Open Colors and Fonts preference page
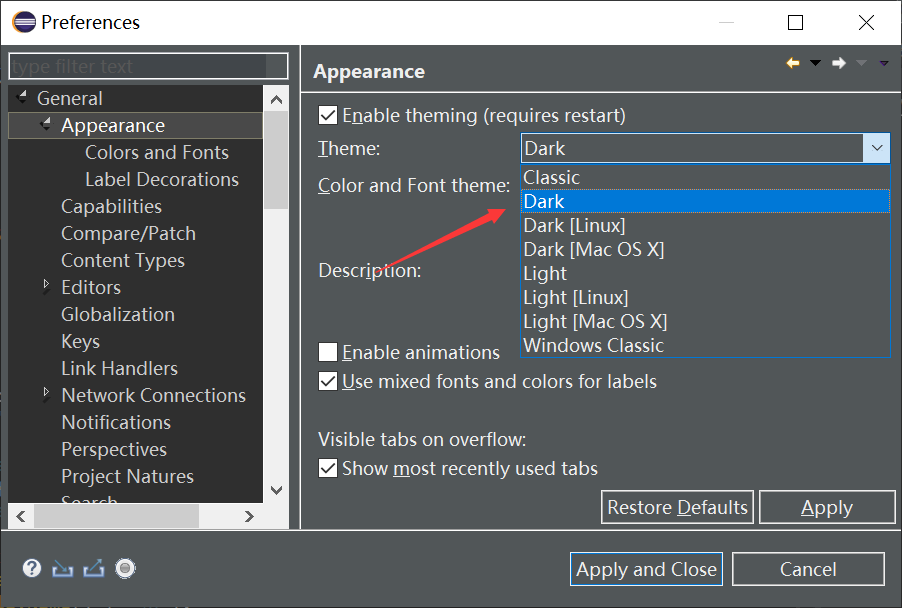 coord(157,152)
